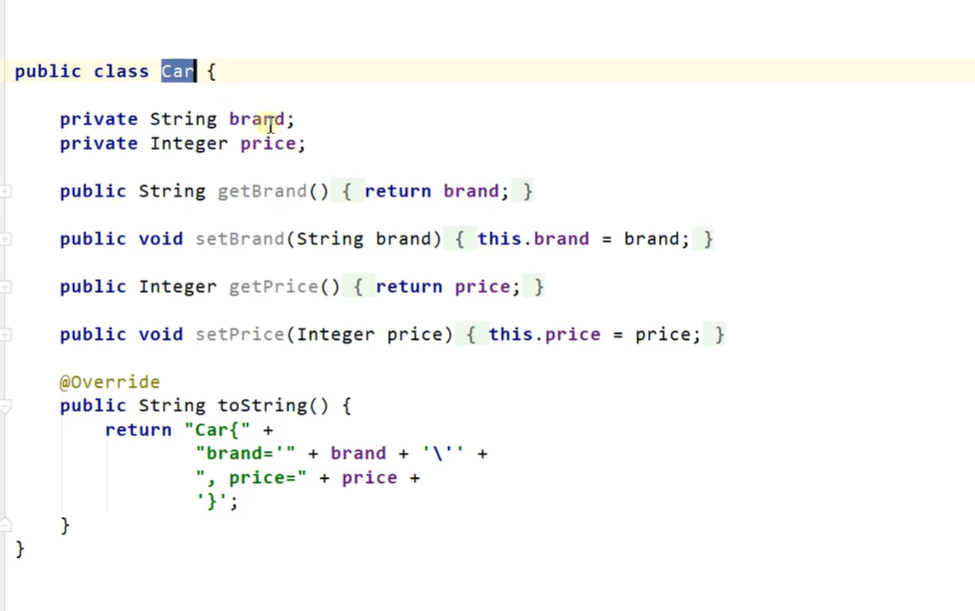975x611 pixels.
Task: Expand the folded getPrice() method in the gutter
Action: point(6,287)
